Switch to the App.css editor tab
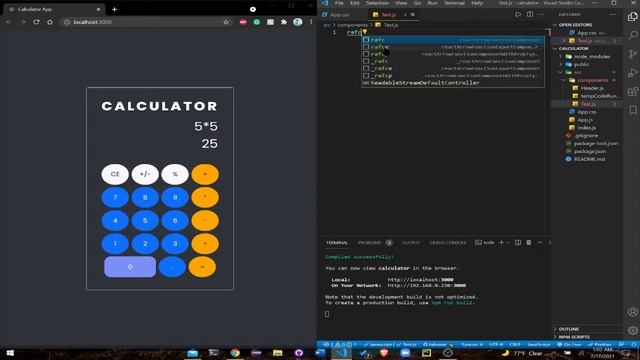Image resolution: width=640 pixels, height=360 pixels. pos(340,14)
